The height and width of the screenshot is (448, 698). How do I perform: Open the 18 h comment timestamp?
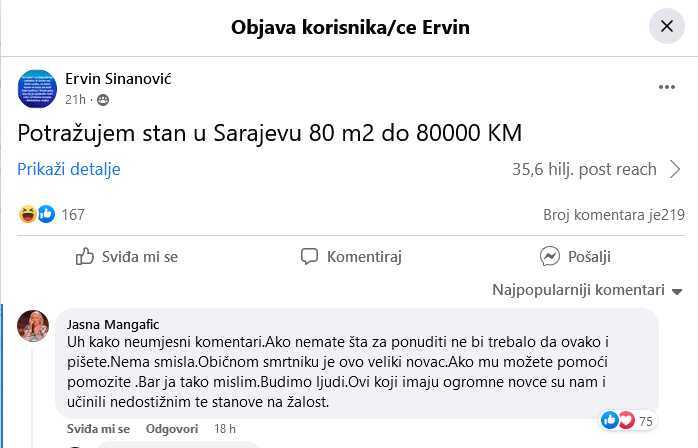(224, 429)
